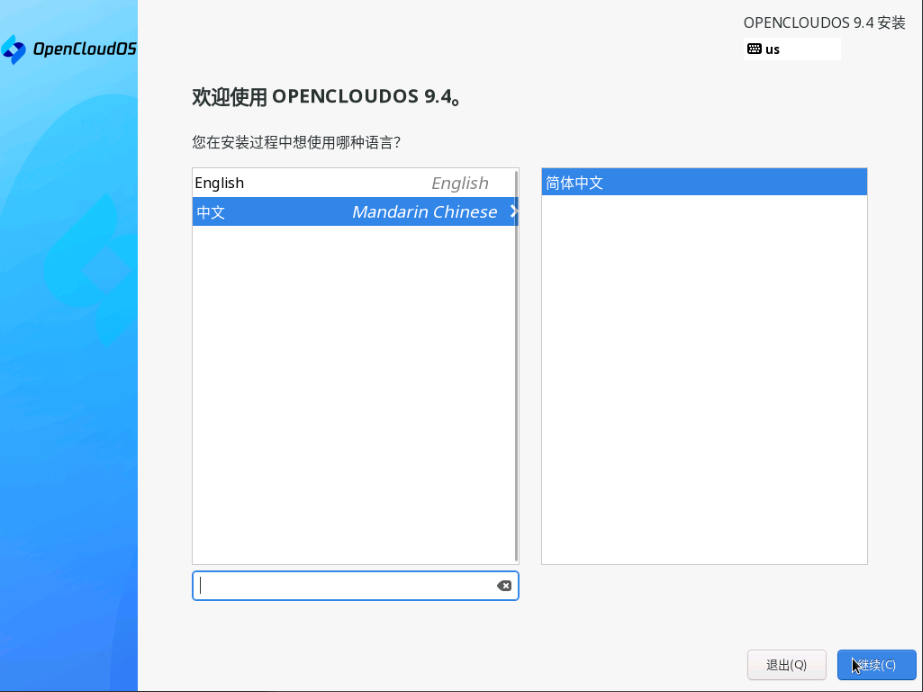Select English in the language list
This screenshot has width=923, height=692.
pyautogui.click(x=355, y=183)
